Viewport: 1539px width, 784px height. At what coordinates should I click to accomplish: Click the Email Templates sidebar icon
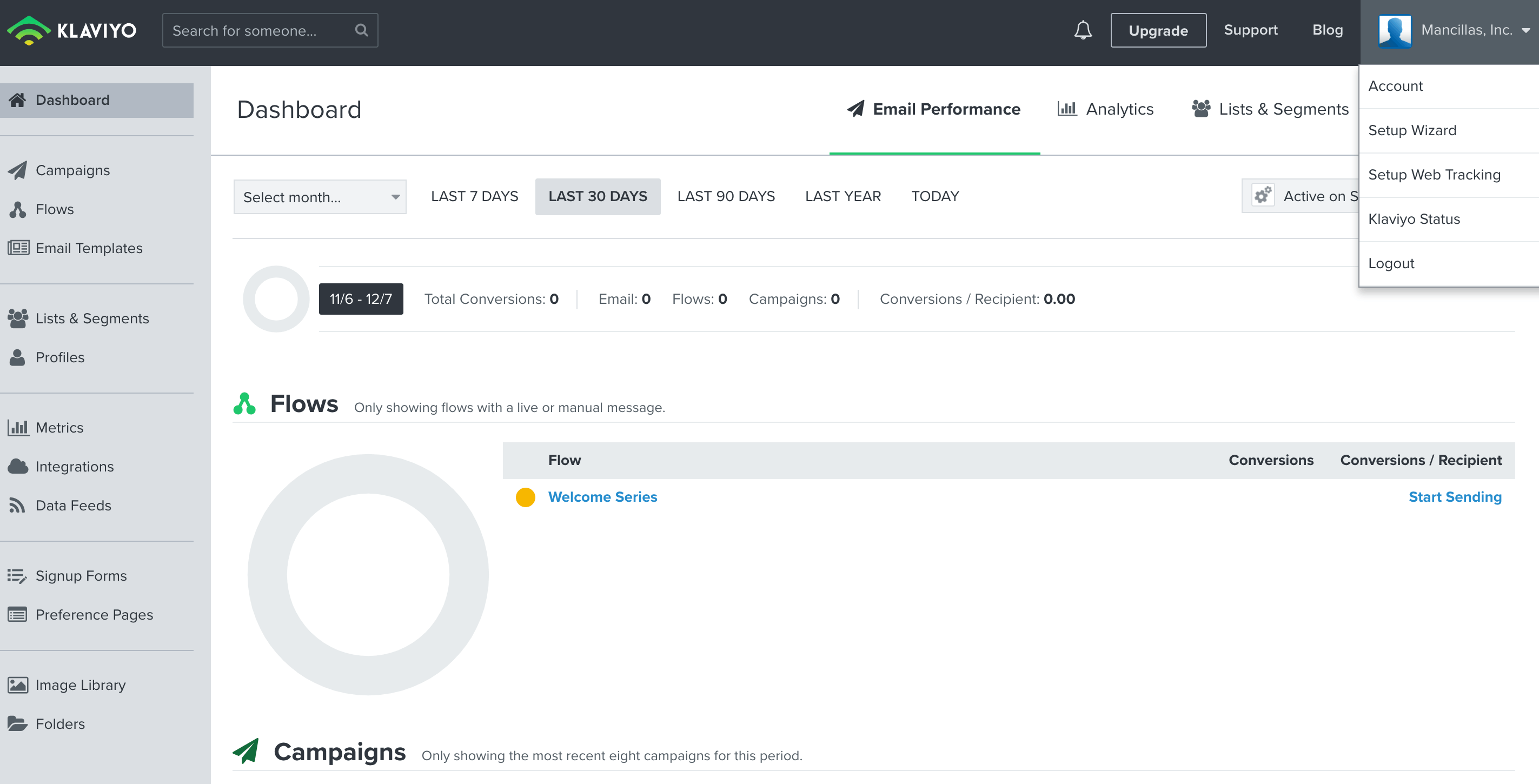point(18,248)
